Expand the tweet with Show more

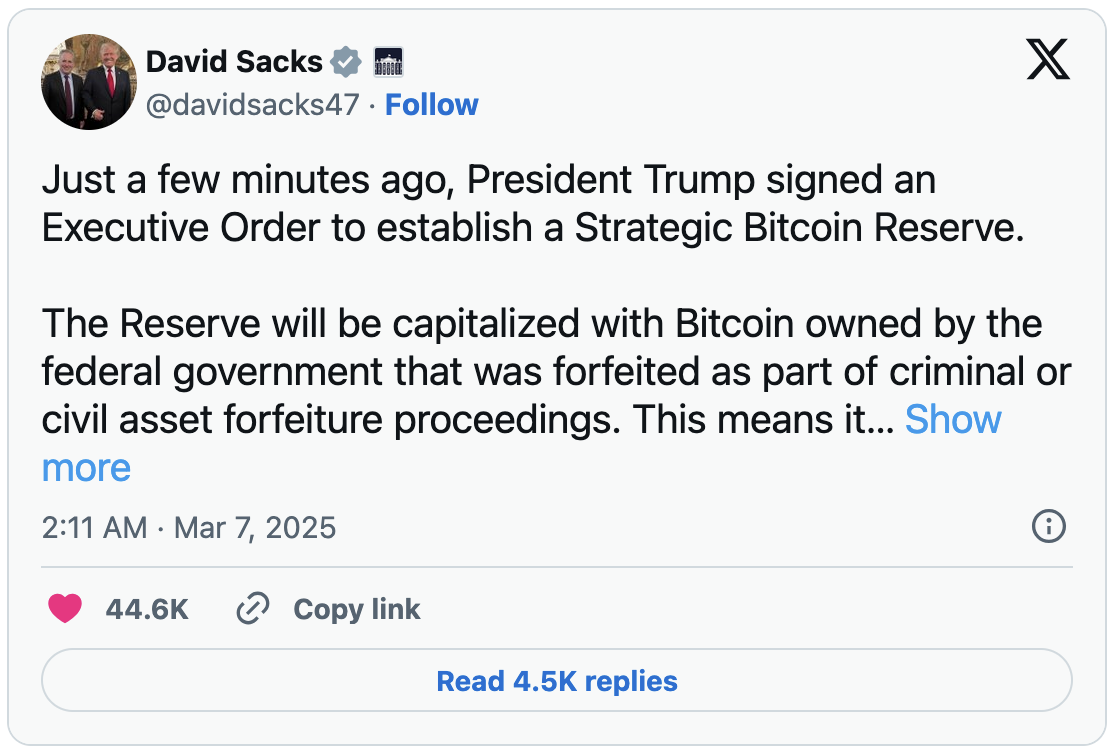[952, 420]
